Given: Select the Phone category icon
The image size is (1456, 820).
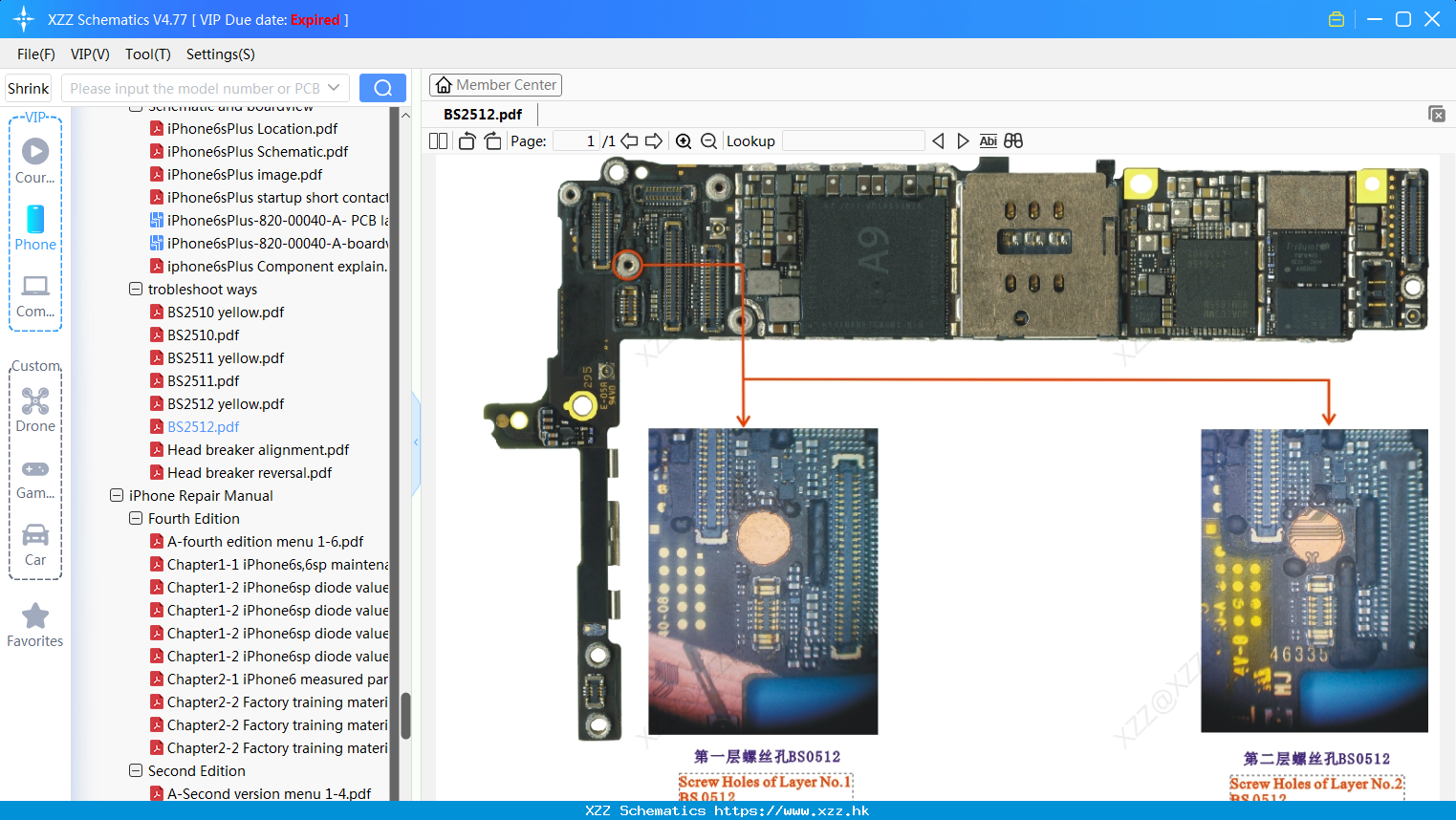Looking at the screenshot, I should click(35, 227).
